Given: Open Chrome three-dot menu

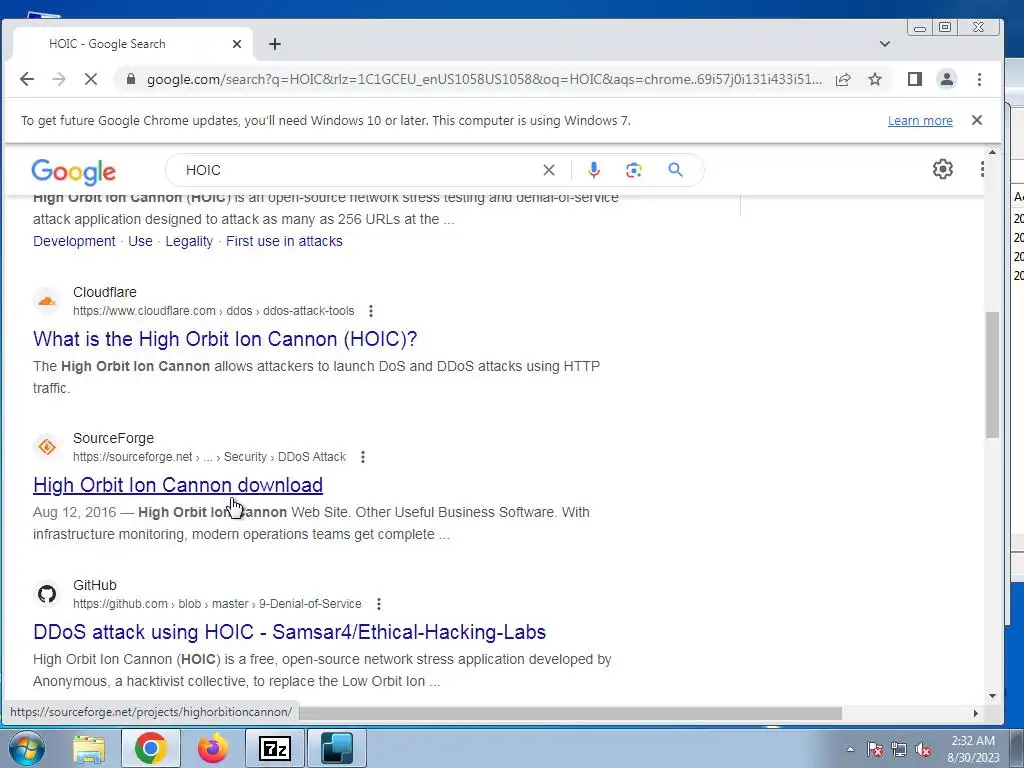Looking at the screenshot, I should click(979, 79).
